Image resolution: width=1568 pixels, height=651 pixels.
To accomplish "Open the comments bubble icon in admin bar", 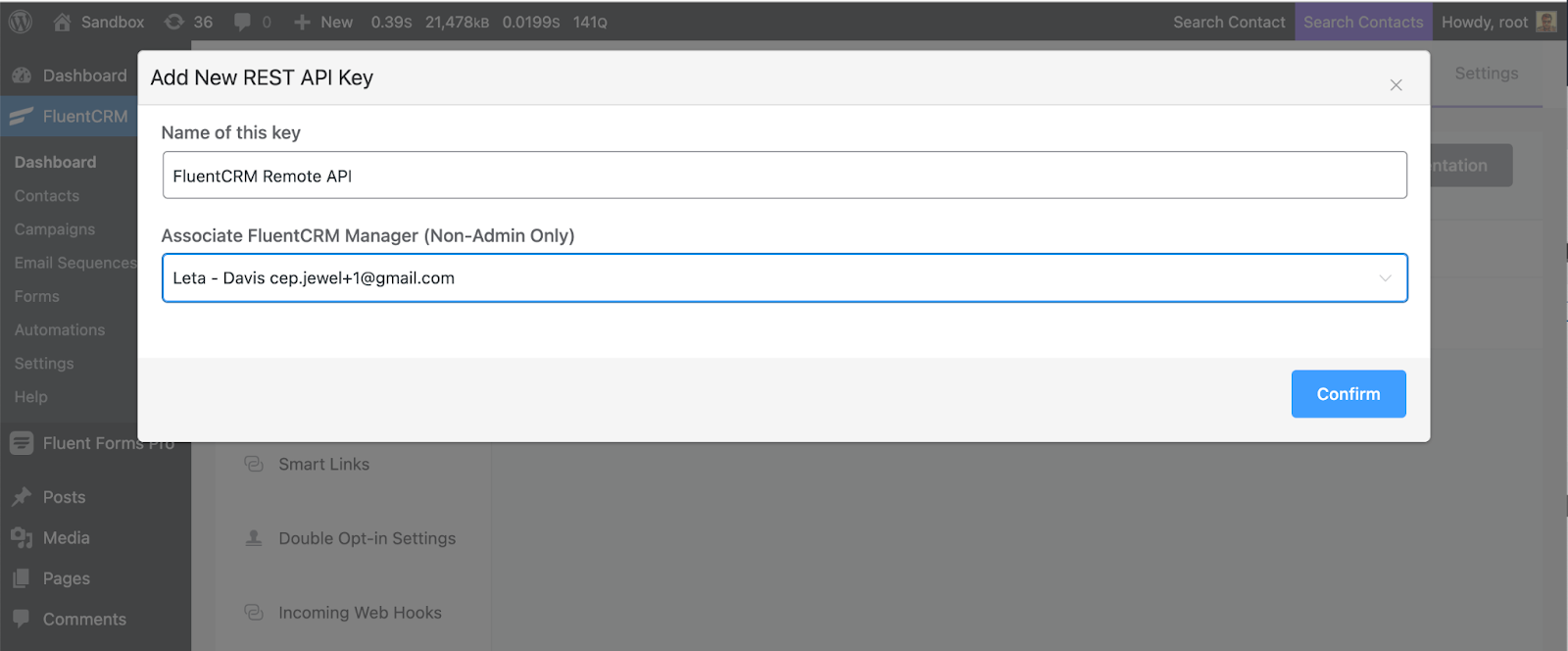I will [242, 22].
